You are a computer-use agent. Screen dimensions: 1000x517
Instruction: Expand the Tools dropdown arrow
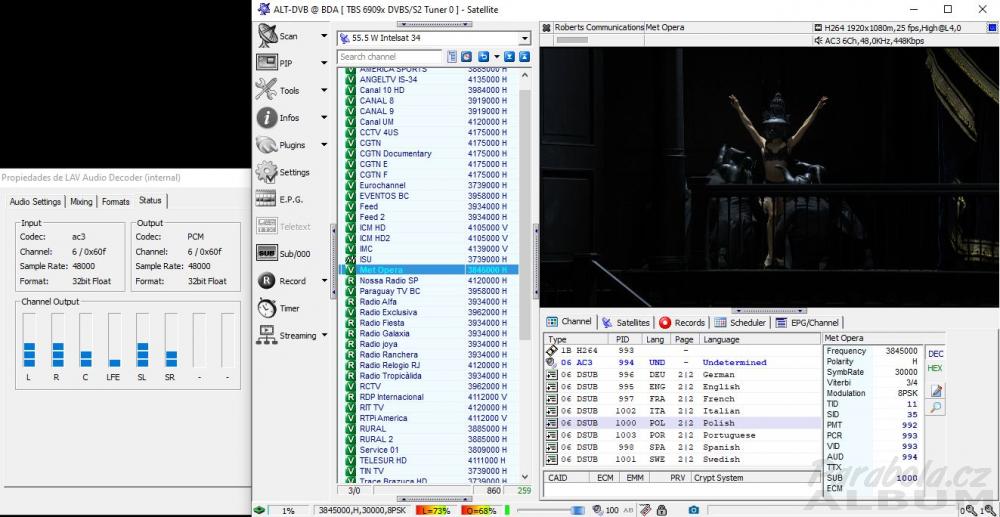(x=324, y=91)
